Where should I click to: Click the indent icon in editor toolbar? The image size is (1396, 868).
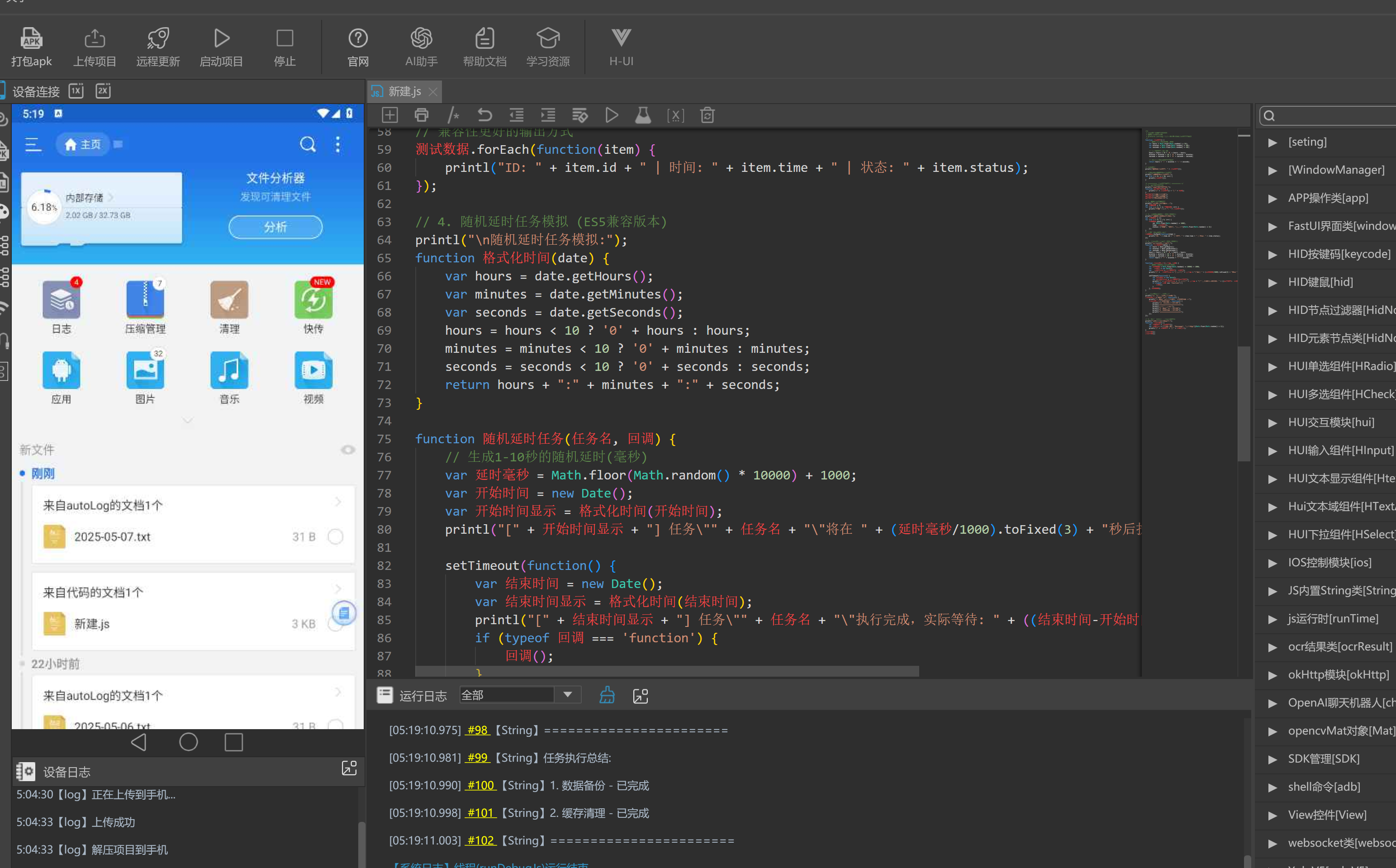548,115
